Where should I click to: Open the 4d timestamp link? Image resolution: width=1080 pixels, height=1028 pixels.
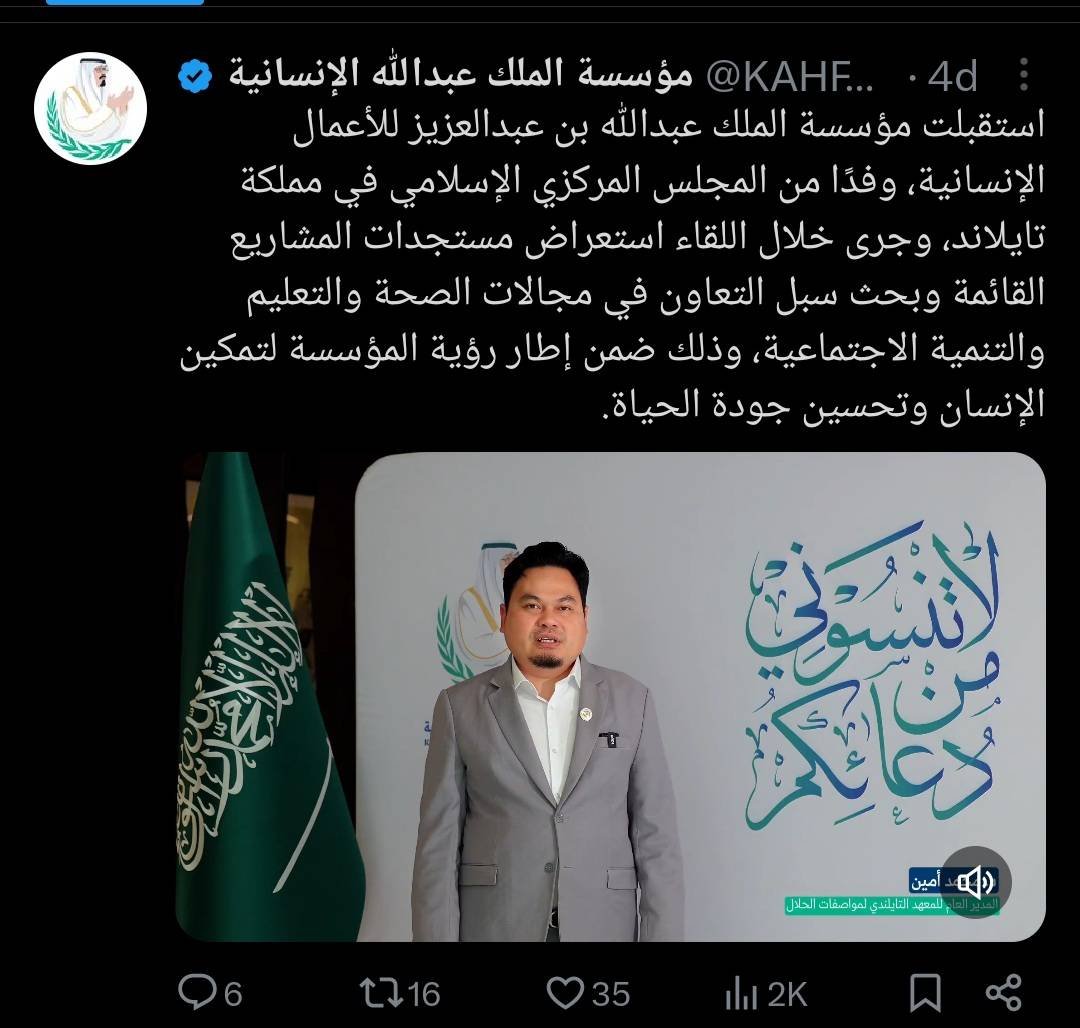tap(953, 76)
